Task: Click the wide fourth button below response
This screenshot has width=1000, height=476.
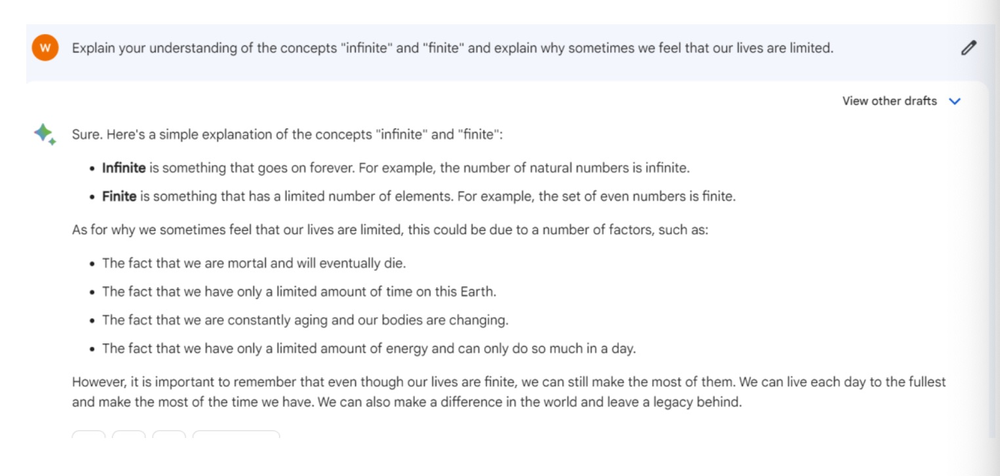Action: click(236, 435)
